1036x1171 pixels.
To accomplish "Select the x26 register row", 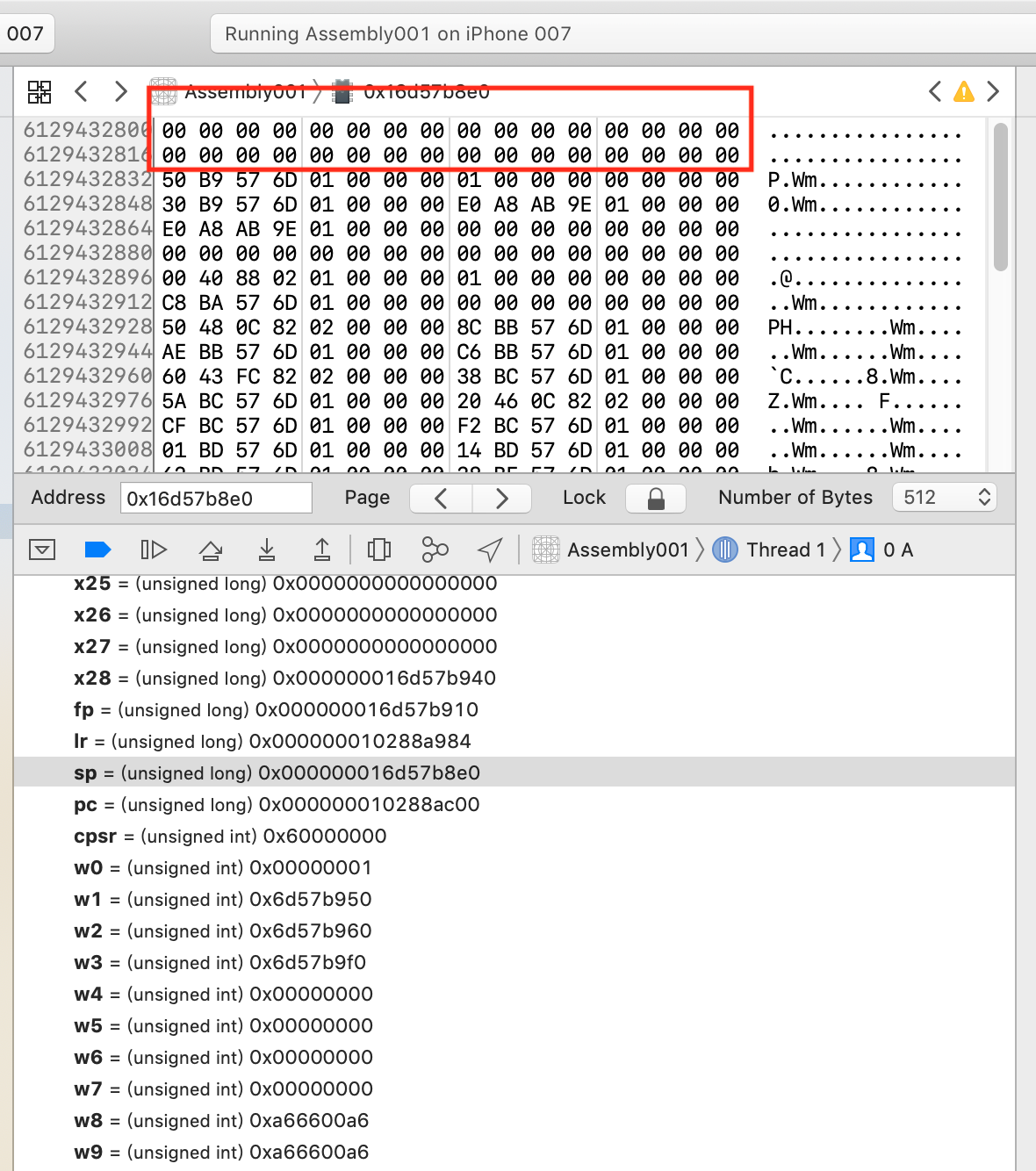I will [514, 615].
